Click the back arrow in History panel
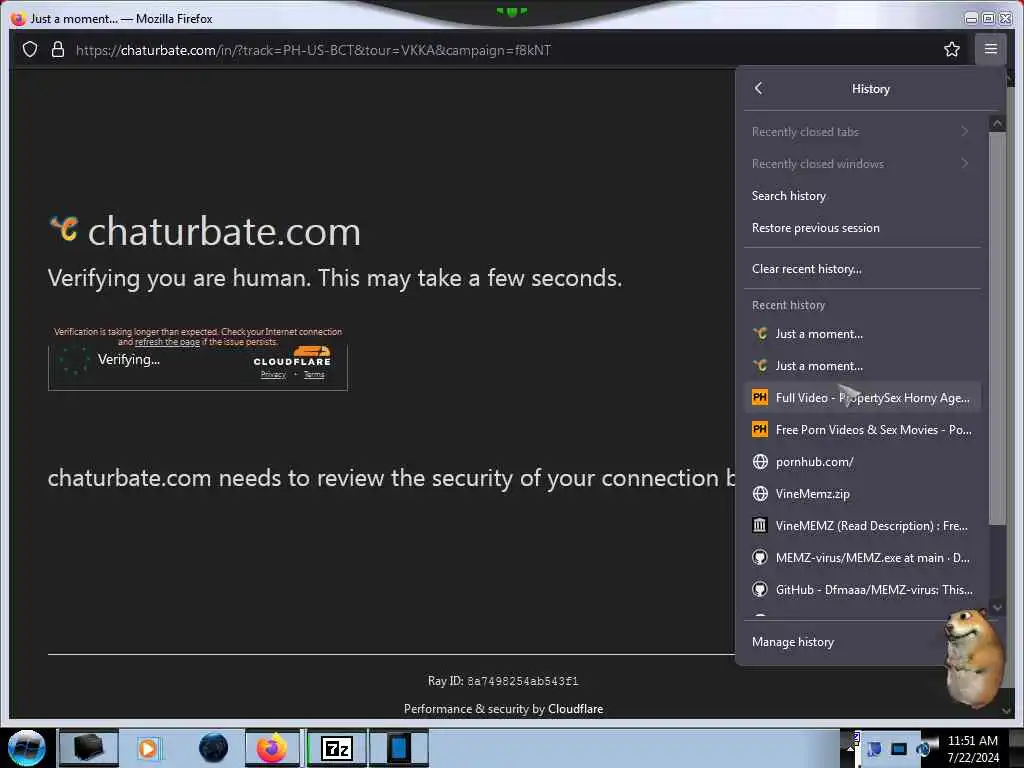 (x=758, y=88)
